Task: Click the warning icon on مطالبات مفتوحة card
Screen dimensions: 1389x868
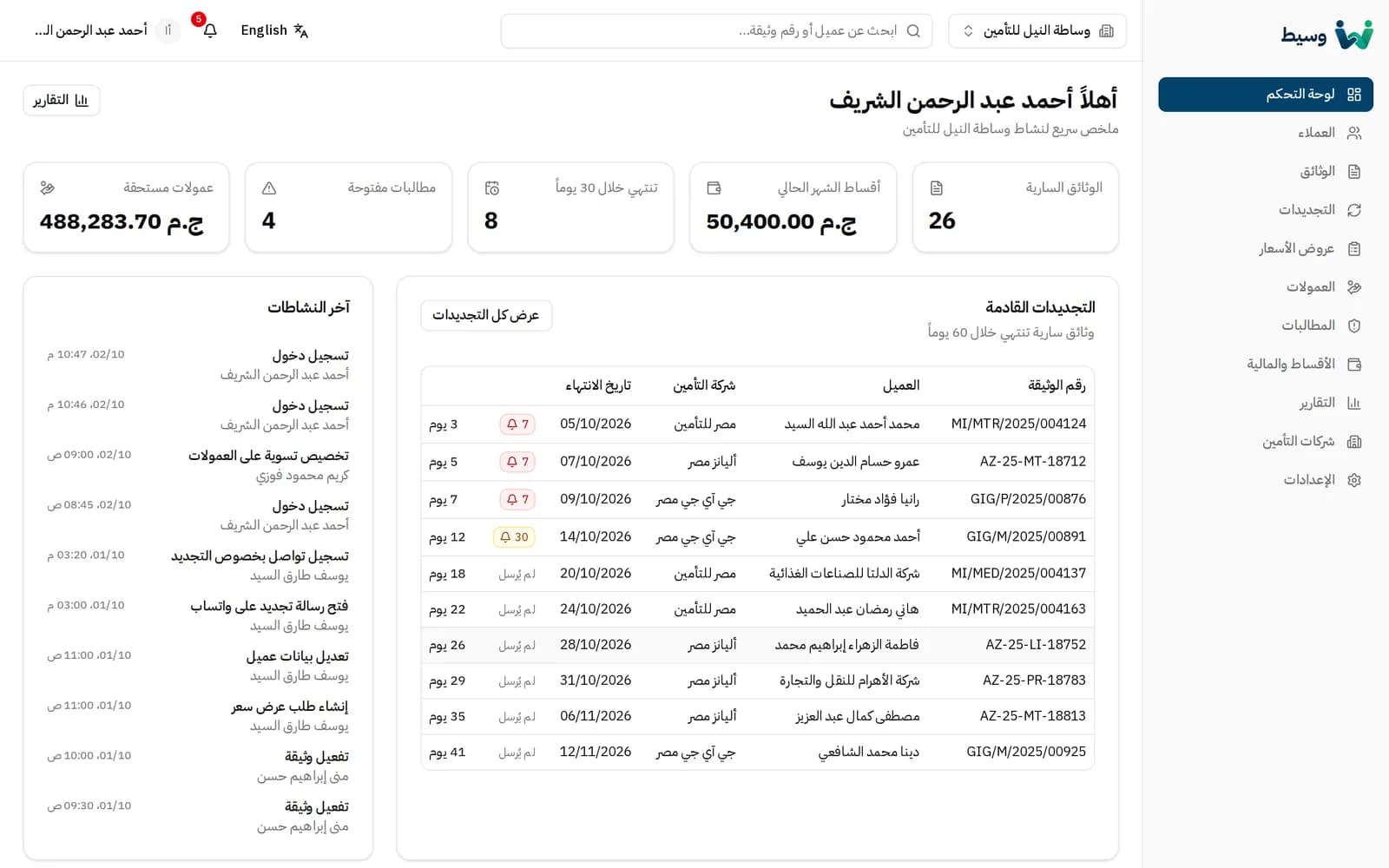Action: click(269, 187)
